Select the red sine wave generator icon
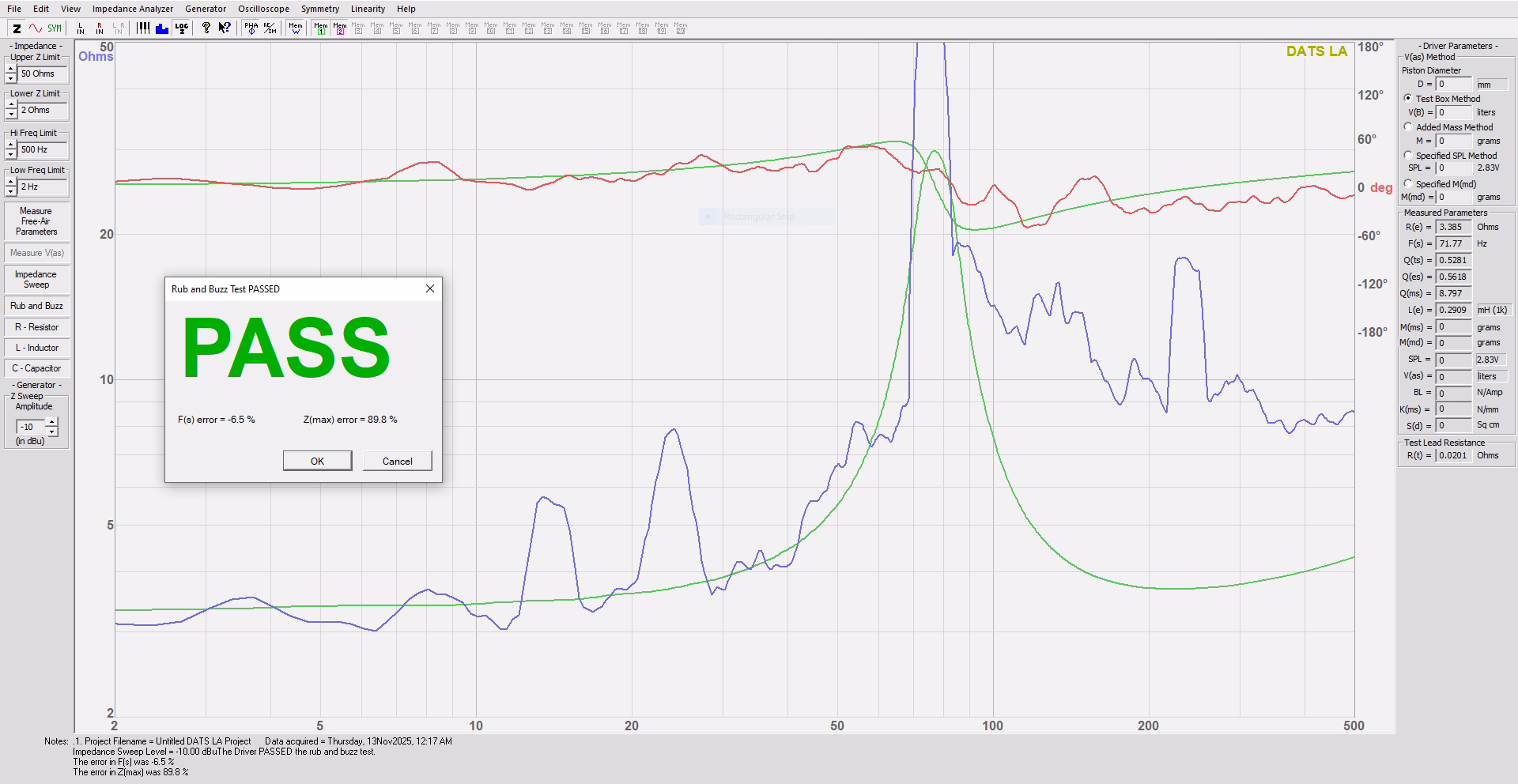Viewport: 1518px width, 784px height. (x=35, y=28)
